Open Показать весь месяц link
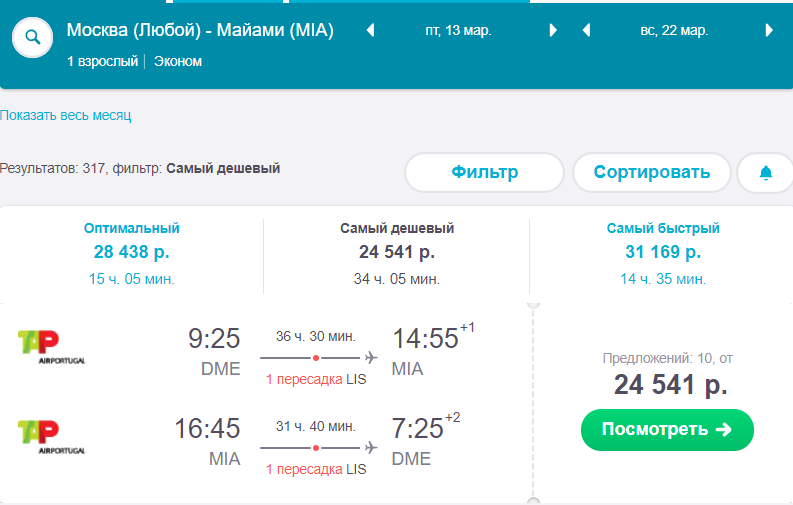This screenshot has width=793, height=505. tap(65, 115)
